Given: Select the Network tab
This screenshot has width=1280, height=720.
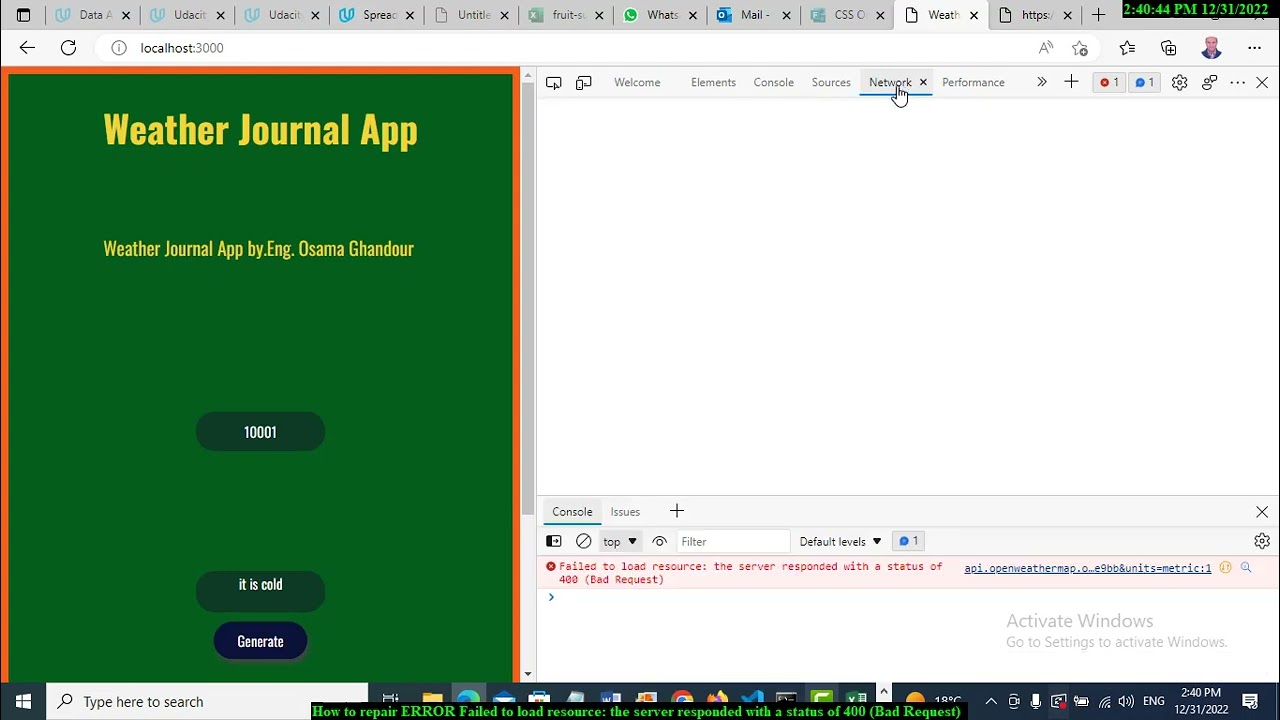Looking at the screenshot, I should [x=889, y=83].
